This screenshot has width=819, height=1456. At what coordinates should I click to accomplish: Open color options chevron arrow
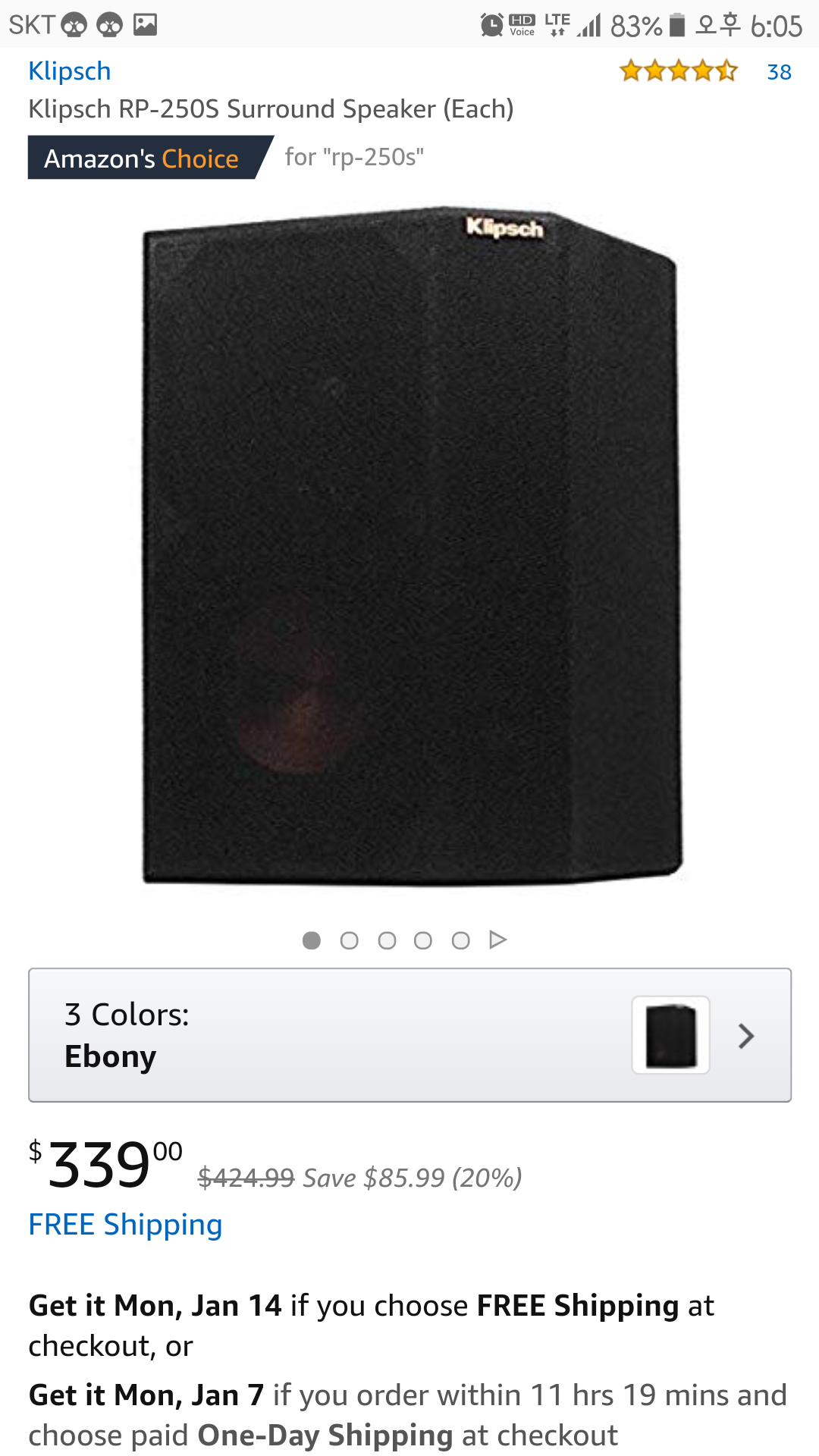(x=746, y=1036)
